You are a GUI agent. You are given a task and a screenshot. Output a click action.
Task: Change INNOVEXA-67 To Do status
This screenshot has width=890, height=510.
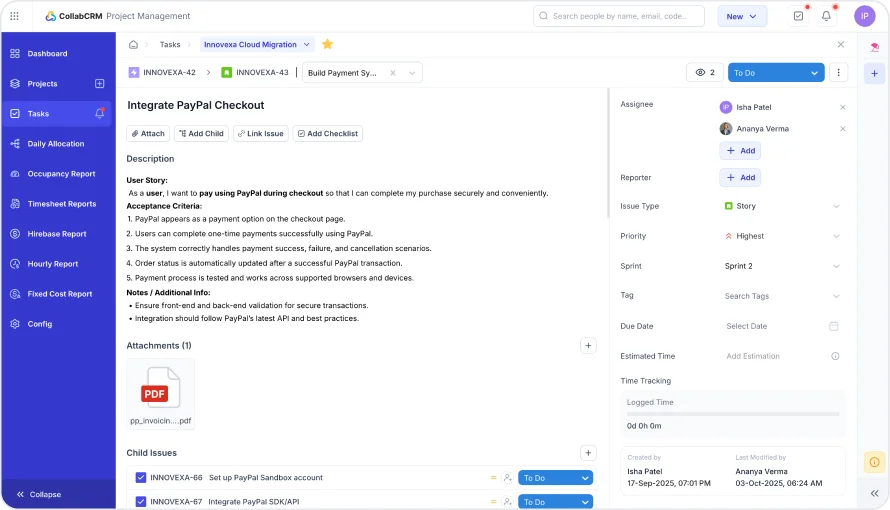[555, 501]
